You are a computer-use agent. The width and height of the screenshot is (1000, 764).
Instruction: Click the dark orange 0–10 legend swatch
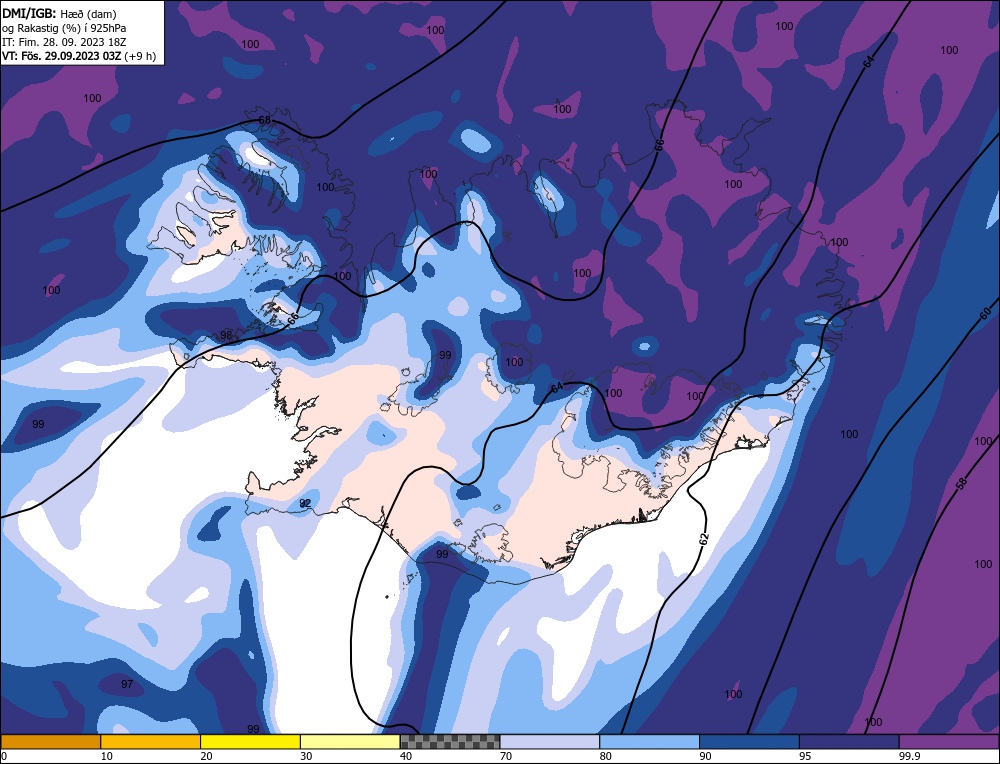[x=50, y=742]
